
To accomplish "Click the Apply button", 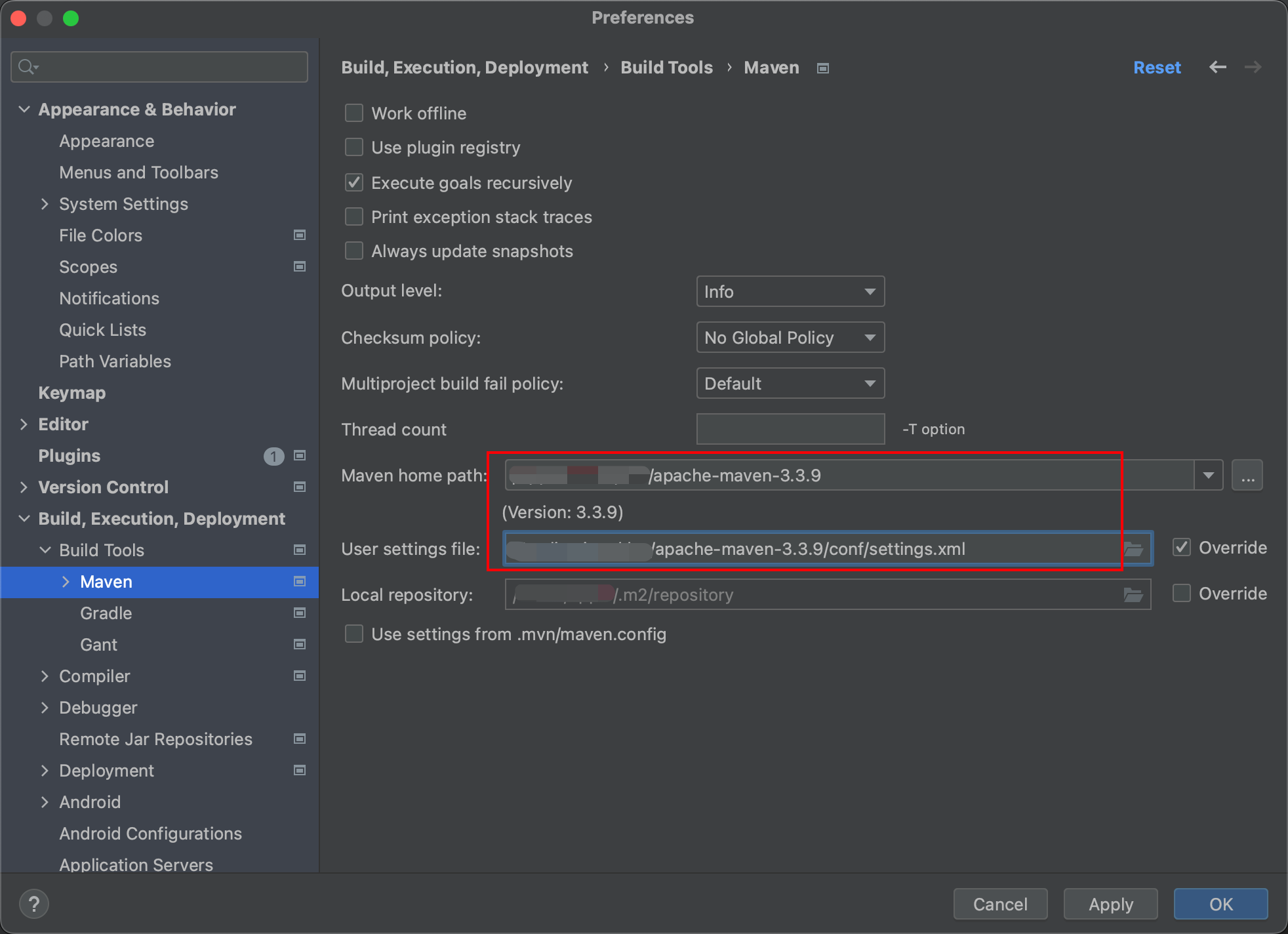I will click(1110, 904).
